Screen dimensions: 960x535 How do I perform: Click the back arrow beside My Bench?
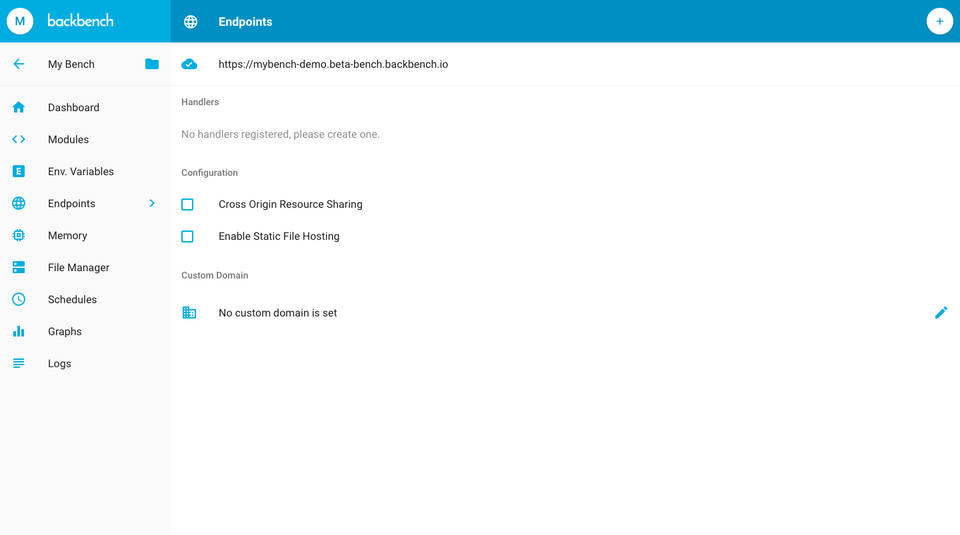coord(18,64)
